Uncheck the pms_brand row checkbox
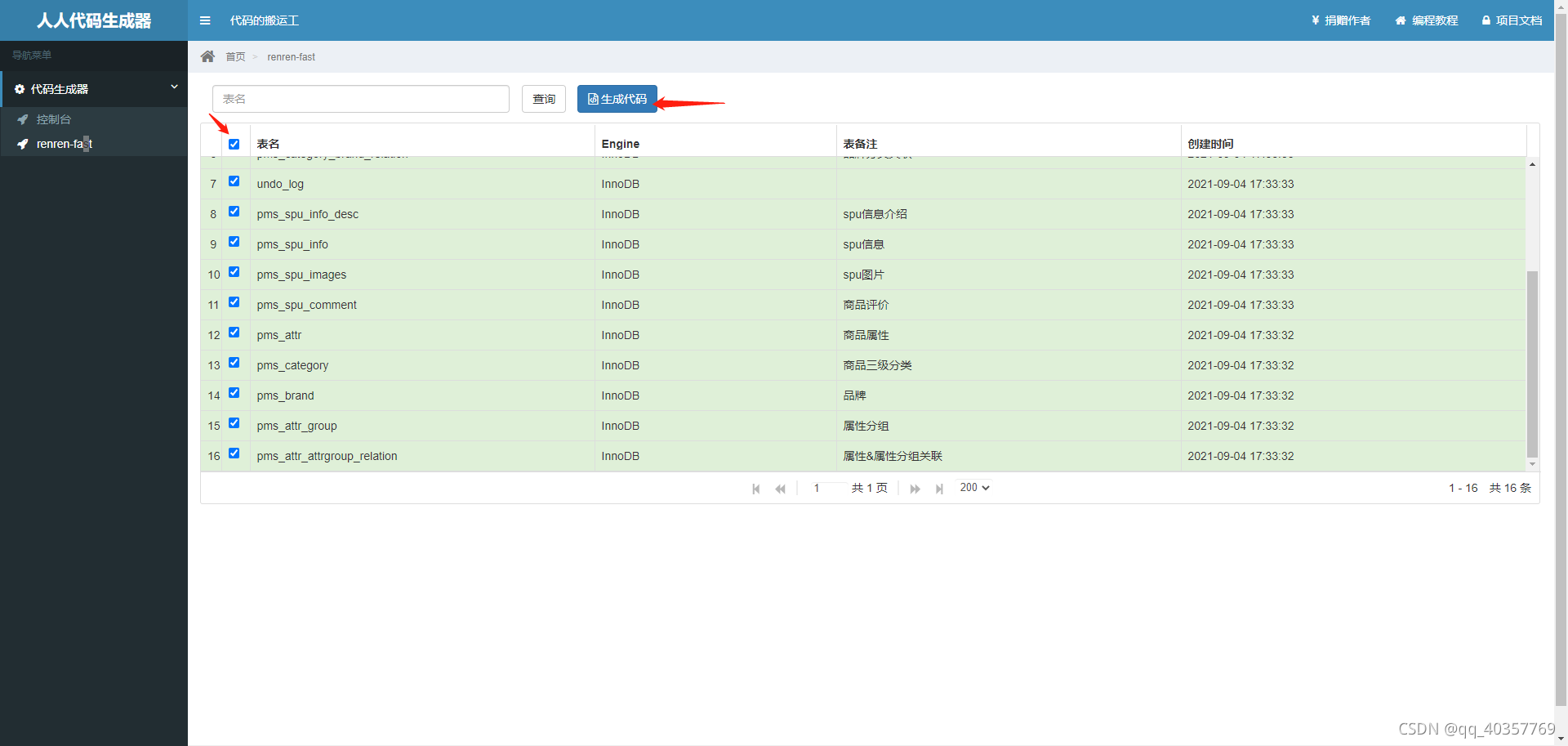The height and width of the screenshot is (746, 1568). 234,393
